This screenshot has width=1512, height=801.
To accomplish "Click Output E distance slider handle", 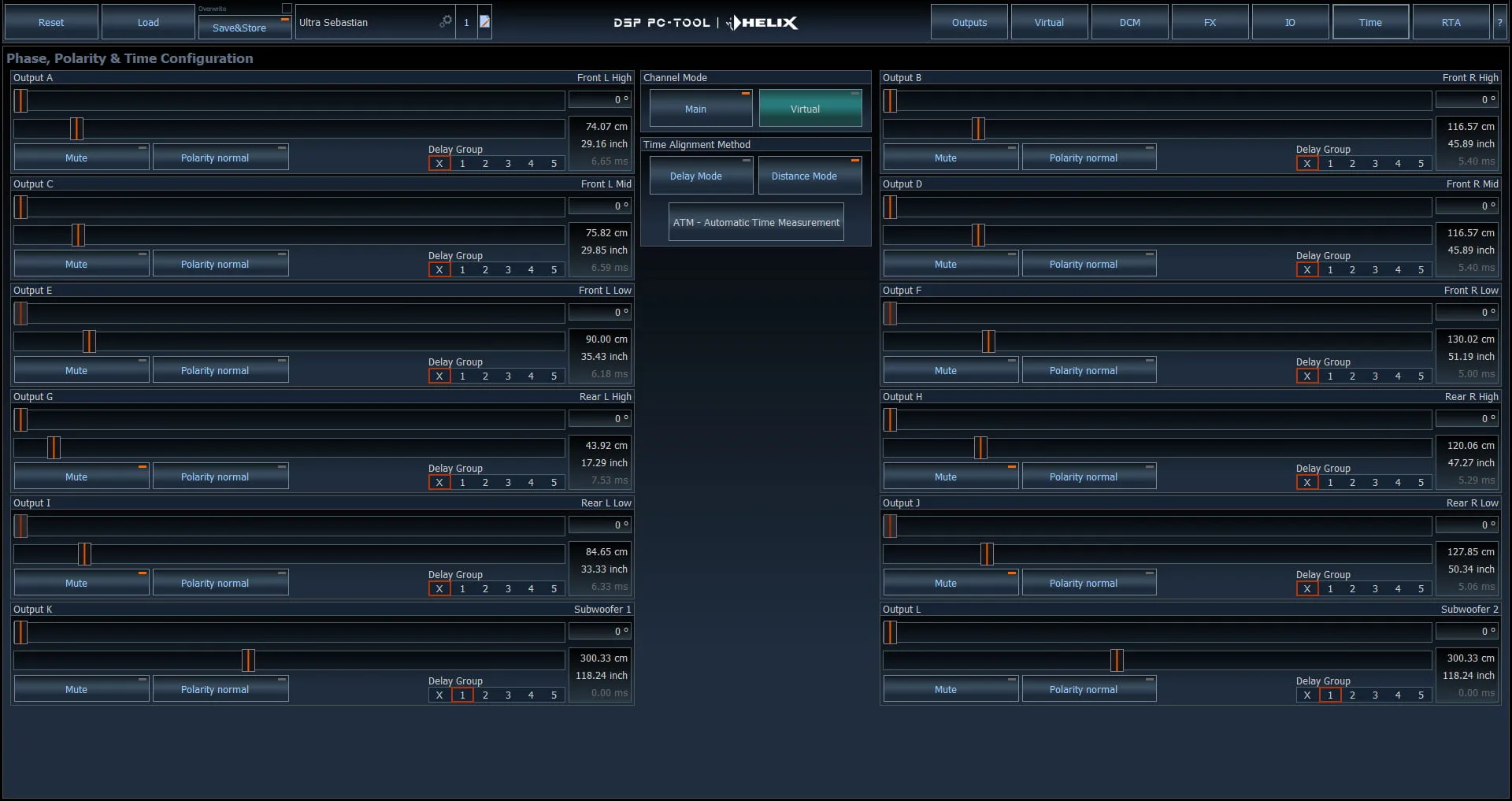I will pyautogui.click(x=89, y=341).
